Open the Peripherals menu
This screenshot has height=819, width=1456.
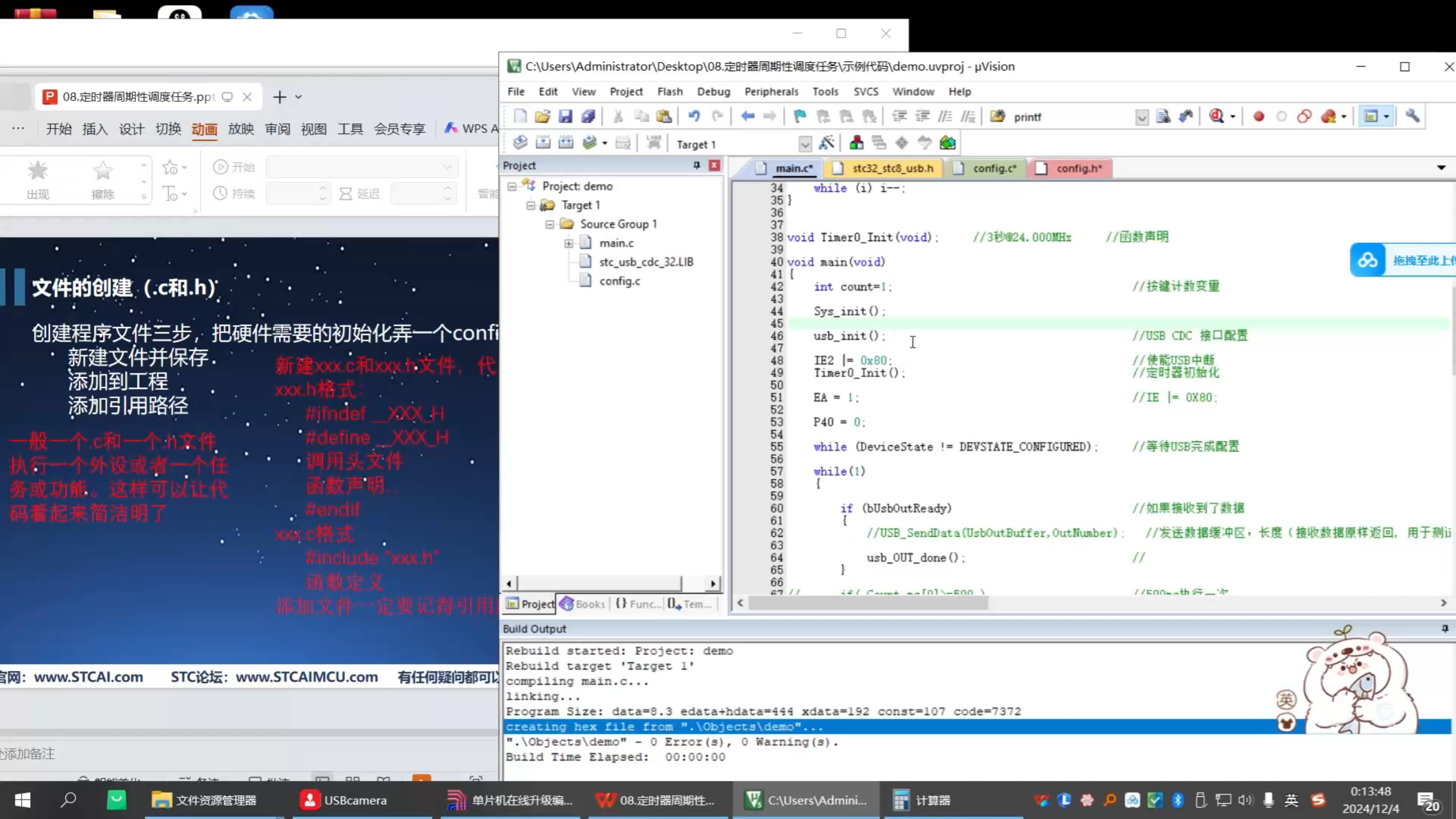(x=771, y=92)
